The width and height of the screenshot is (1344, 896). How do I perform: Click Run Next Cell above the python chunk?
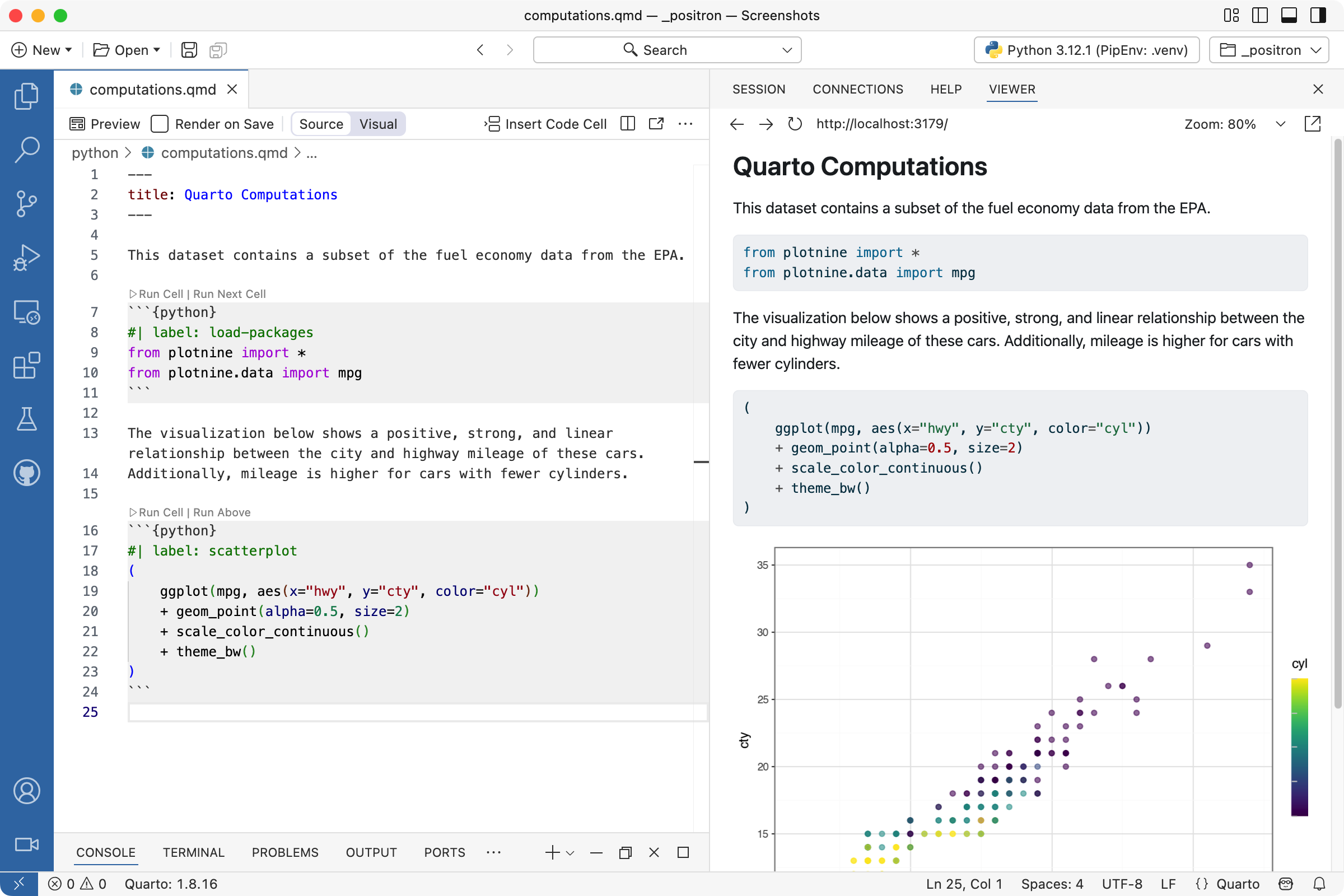pos(228,293)
